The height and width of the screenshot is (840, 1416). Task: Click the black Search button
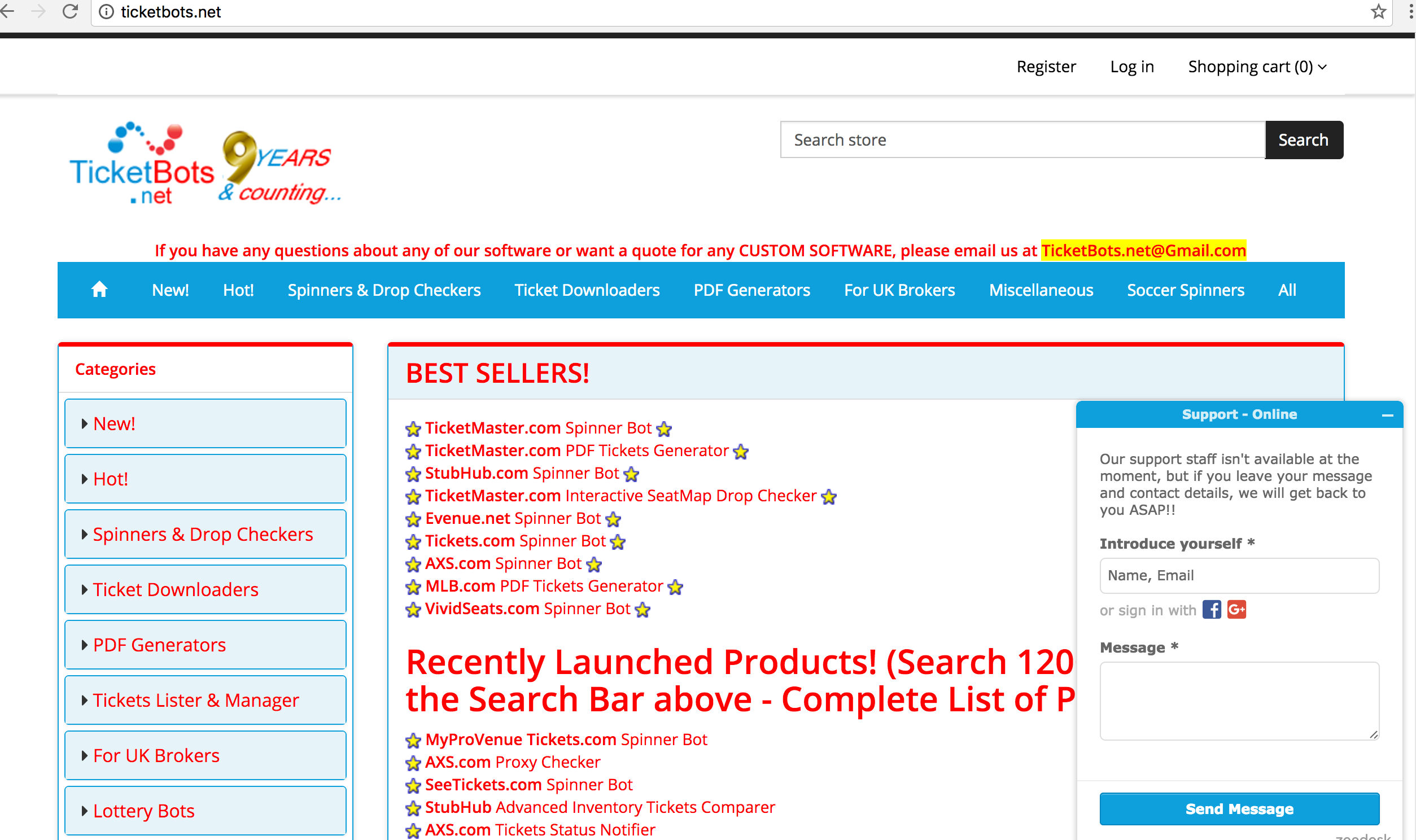click(x=1304, y=140)
